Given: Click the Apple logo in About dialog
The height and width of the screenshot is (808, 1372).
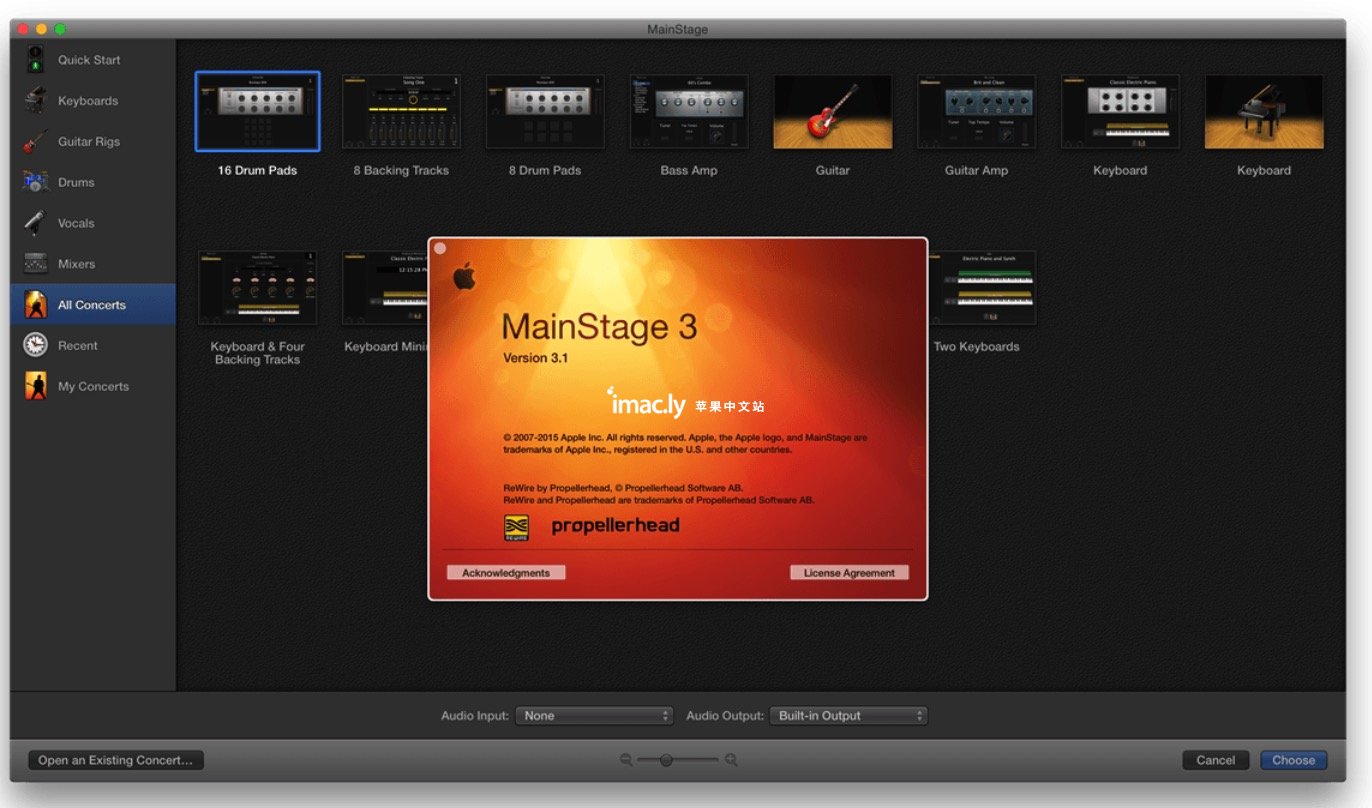Looking at the screenshot, I should tap(464, 276).
